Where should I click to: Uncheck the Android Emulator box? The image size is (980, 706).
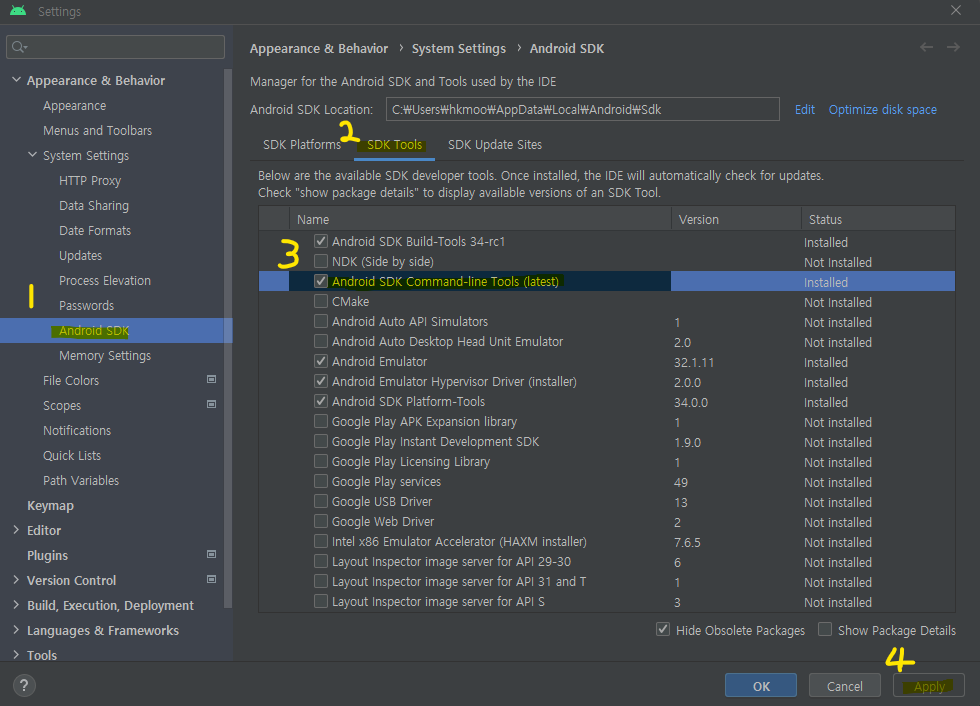click(x=321, y=360)
